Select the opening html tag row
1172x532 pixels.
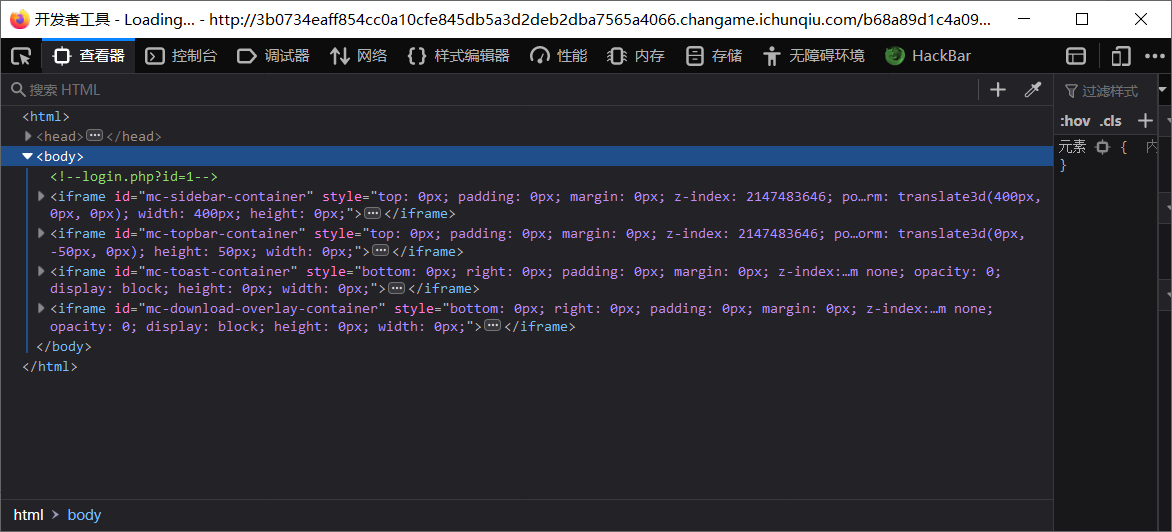click(46, 117)
